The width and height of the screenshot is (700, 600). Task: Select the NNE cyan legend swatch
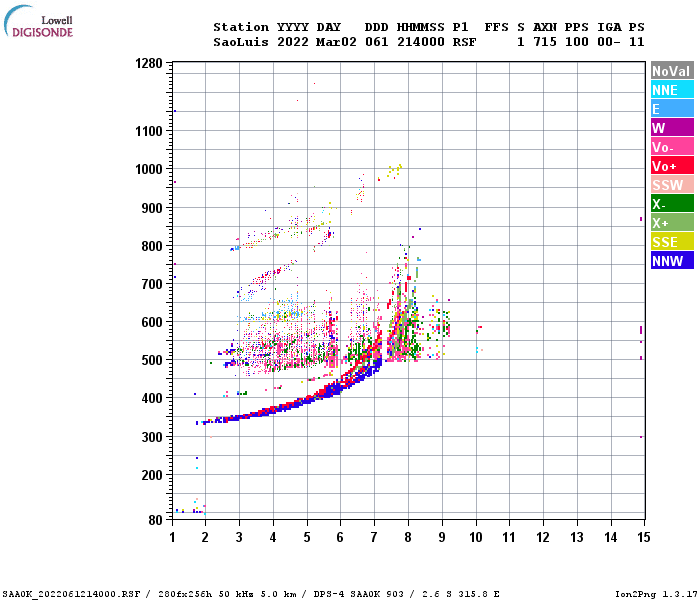coord(672,90)
